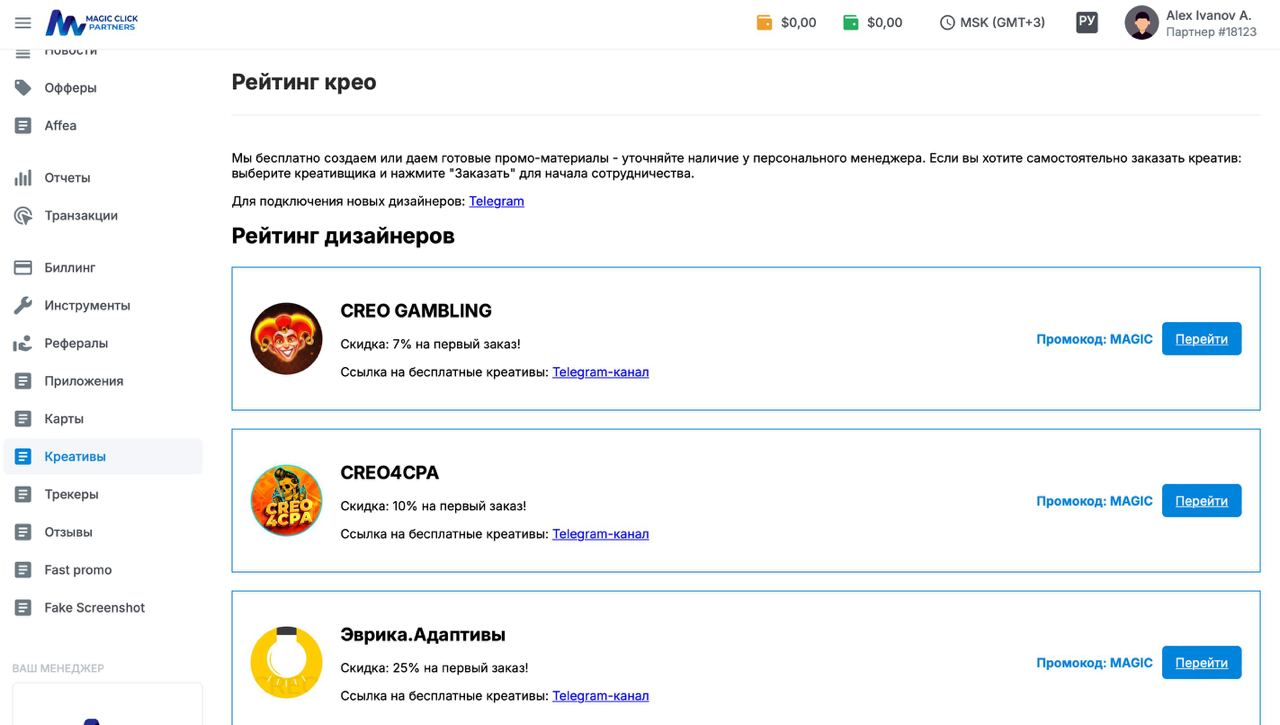The height and width of the screenshot is (725, 1280).
Task: Open Трекеры in the sidebar
Action: pyautogui.click(x=103, y=495)
